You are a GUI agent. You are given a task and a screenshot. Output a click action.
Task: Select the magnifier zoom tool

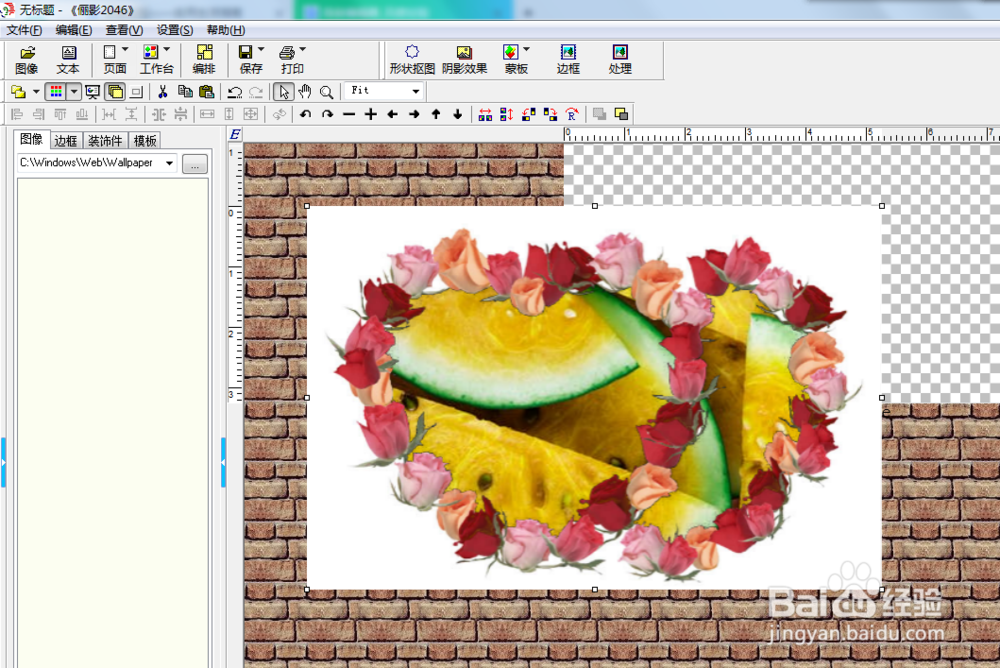(327, 93)
